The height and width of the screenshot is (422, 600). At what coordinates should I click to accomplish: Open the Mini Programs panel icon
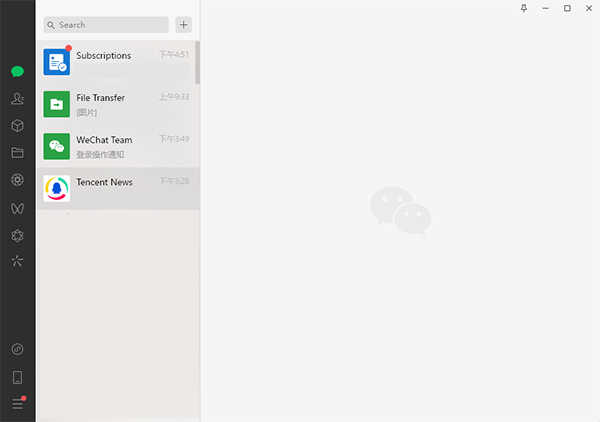tap(17, 349)
